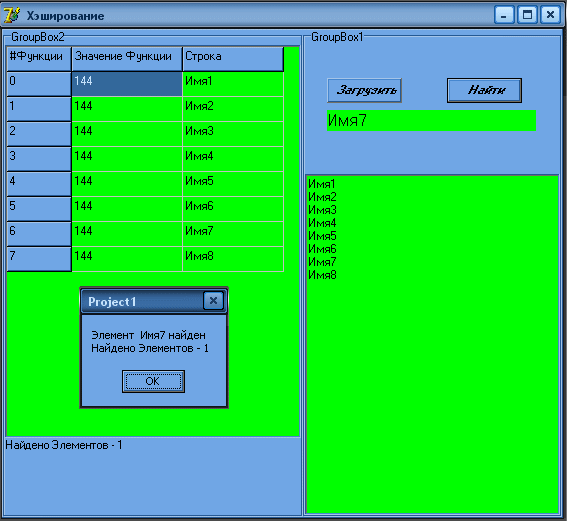
Task: Focus the search field containing Имя7
Action: tap(431, 121)
